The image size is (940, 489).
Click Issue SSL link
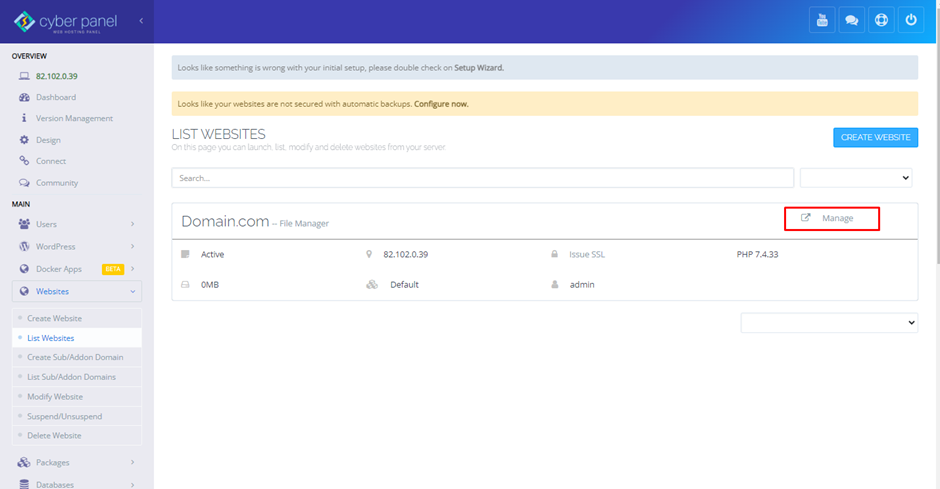tap(587, 254)
